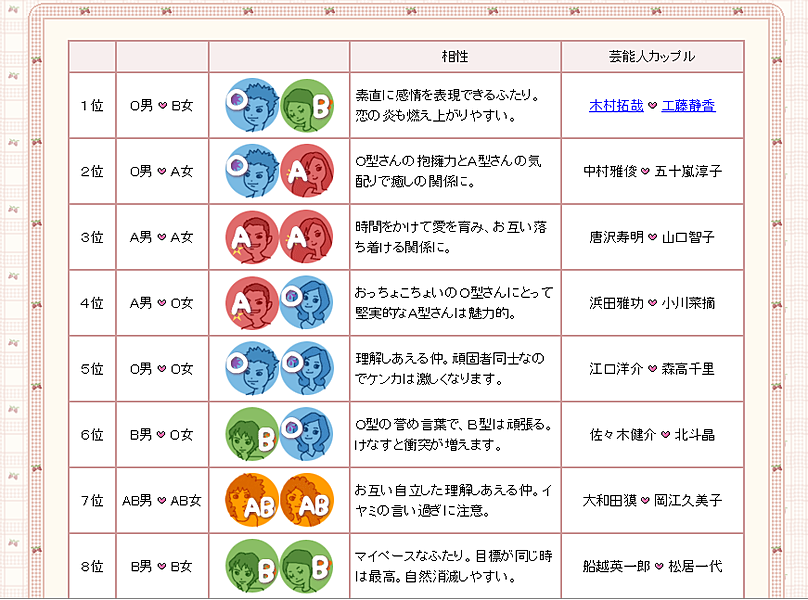Select the orange AB female avatar in the 7位 row
Viewport: 808px width, 600px height.
point(306,500)
